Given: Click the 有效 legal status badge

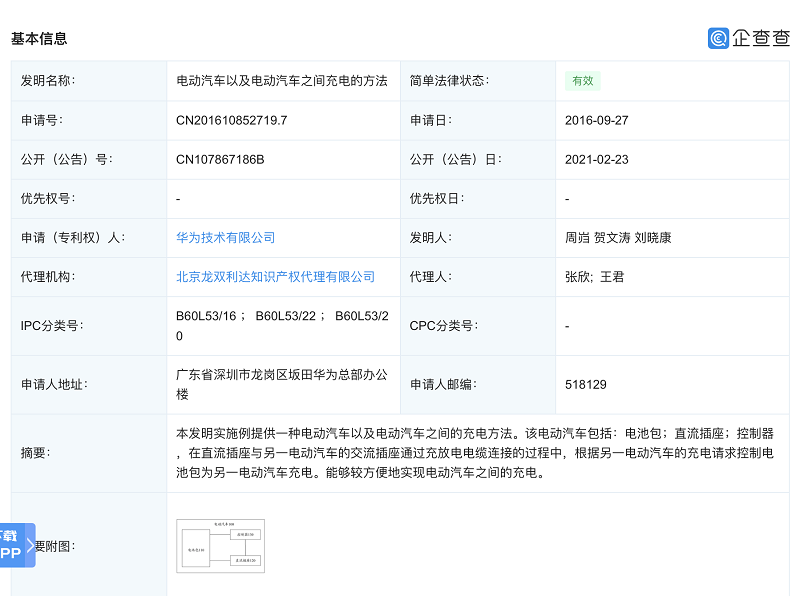Looking at the screenshot, I should coord(583,81).
